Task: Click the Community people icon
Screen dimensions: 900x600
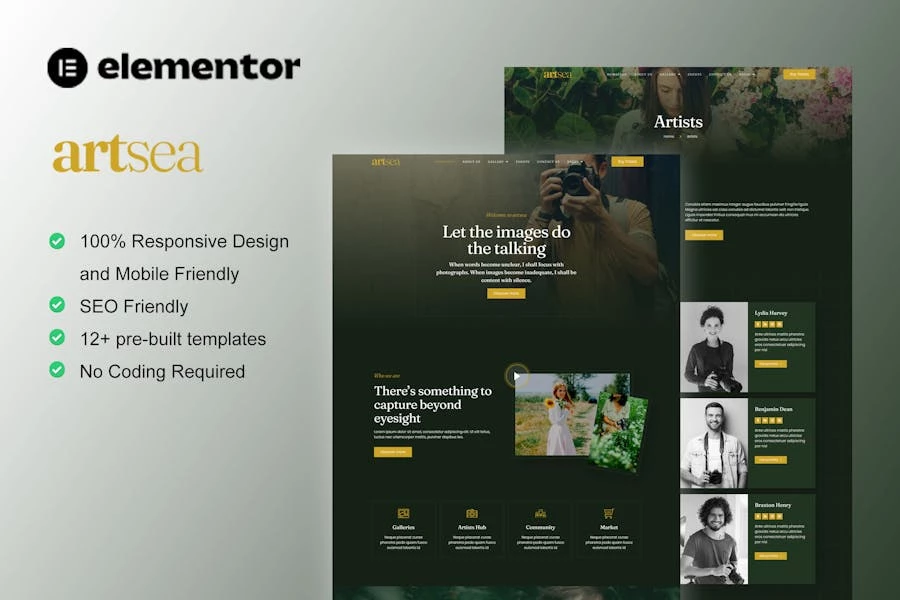Action: tap(540, 511)
